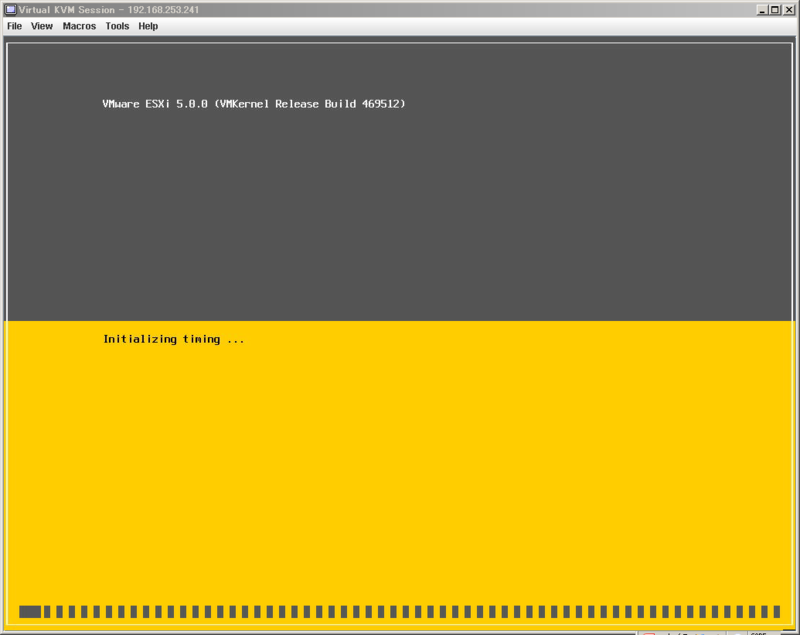Minimize the Virtual KVM Session window
Viewport: 800px width, 635px height.
[762, 10]
